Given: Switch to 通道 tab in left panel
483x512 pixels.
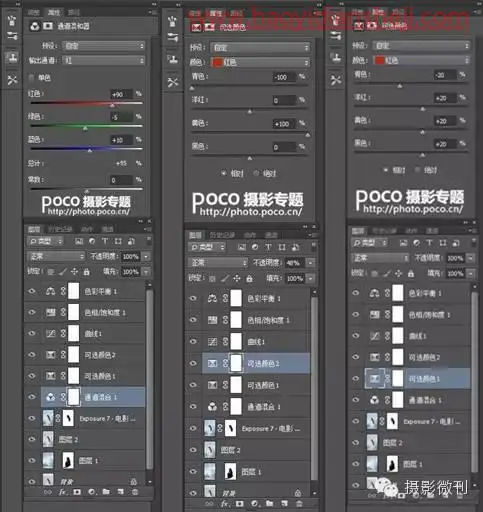Looking at the screenshot, I should coord(107,229).
